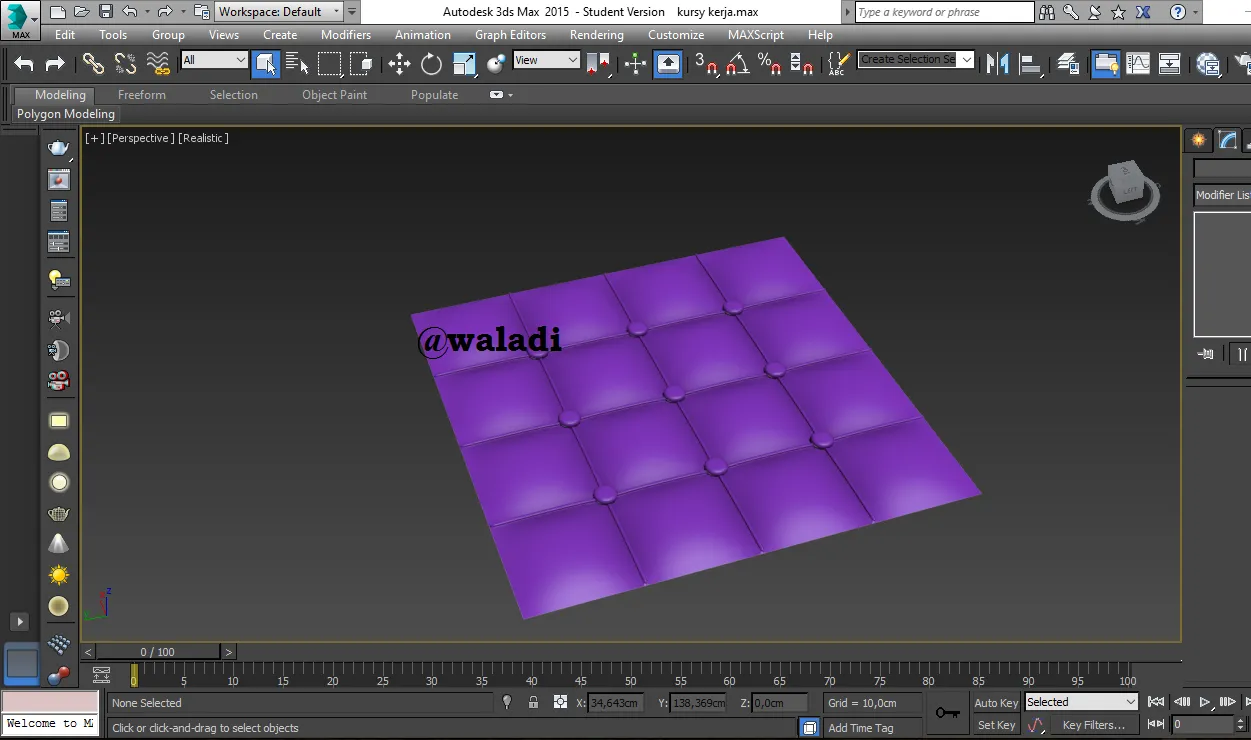The image size is (1251, 740).
Task: Toggle Keyboard Shortcut Override
Action: pos(667,64)
